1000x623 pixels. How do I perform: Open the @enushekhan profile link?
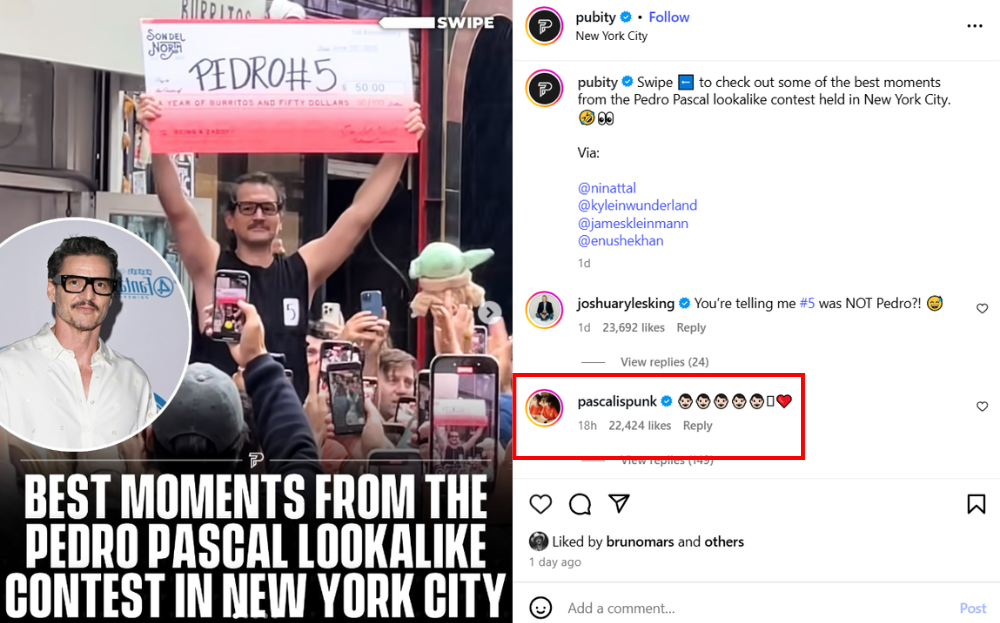point(620,240)
